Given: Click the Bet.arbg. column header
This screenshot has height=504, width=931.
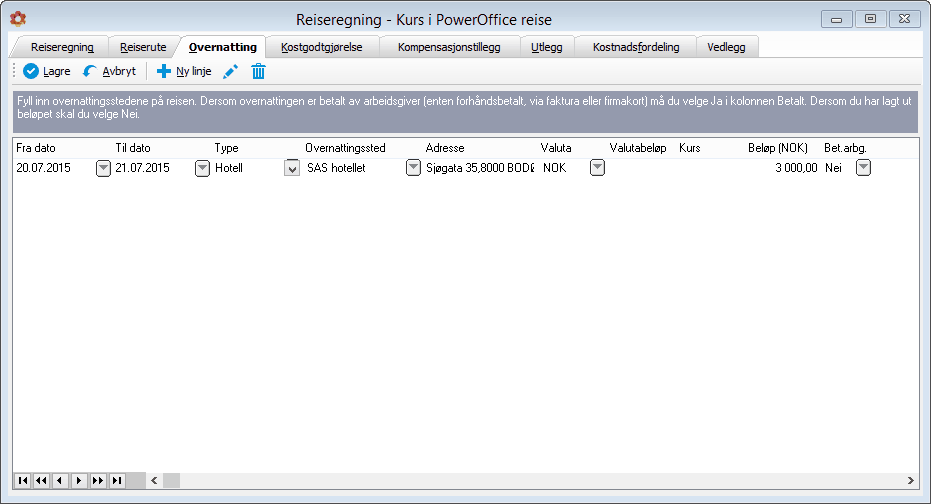Looking at the screenshot, I should click(x=845, y=148).
